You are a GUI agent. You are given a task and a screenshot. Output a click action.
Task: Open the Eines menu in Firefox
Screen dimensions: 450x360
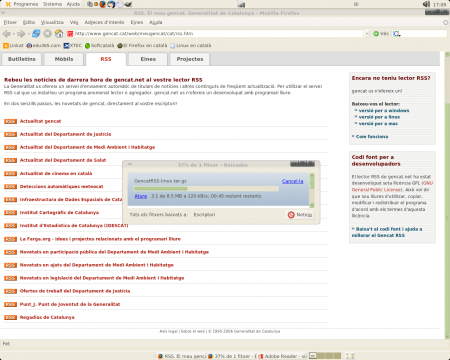[137, 22]
